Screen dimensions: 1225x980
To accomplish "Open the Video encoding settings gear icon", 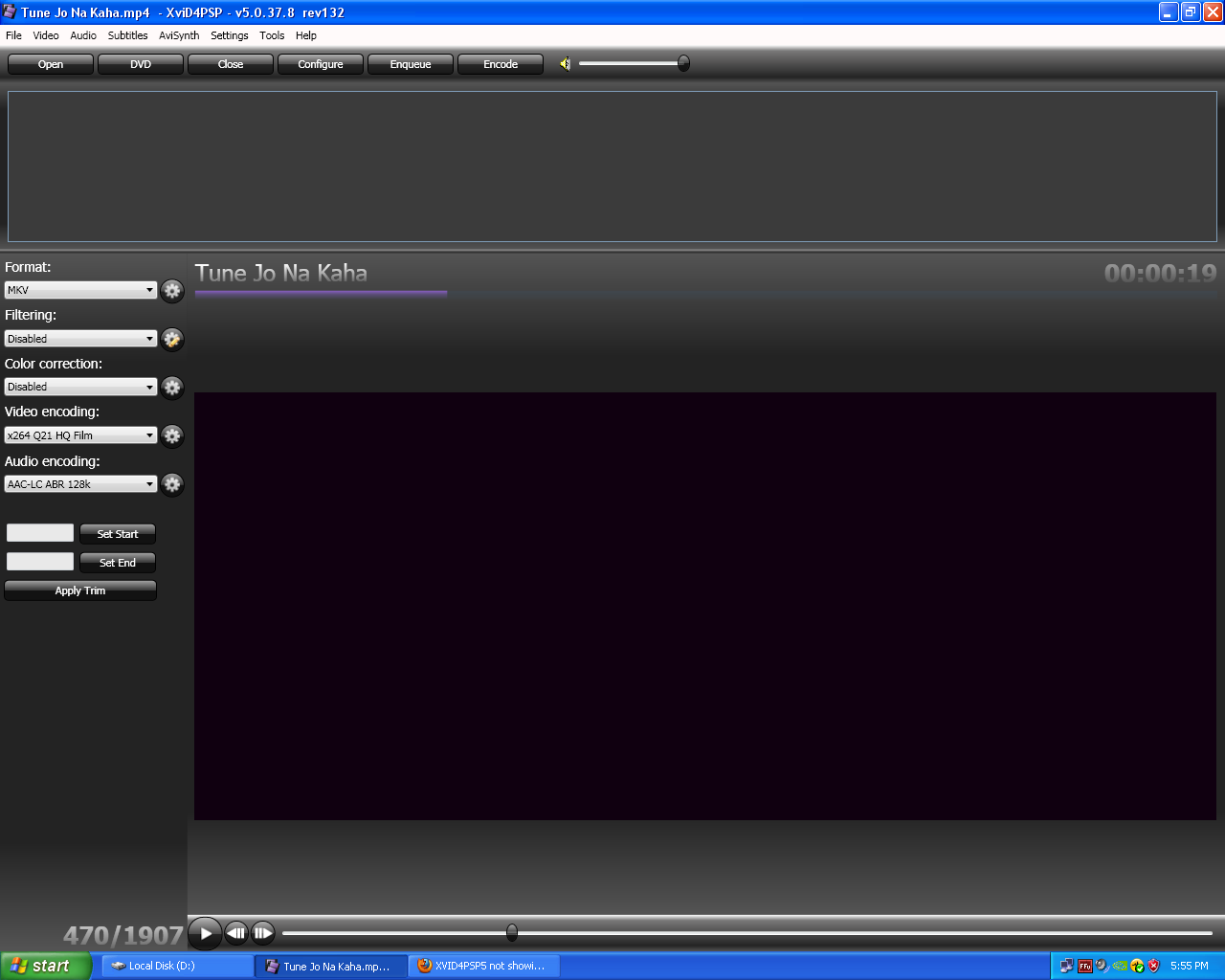I will (x=172, y=435).
